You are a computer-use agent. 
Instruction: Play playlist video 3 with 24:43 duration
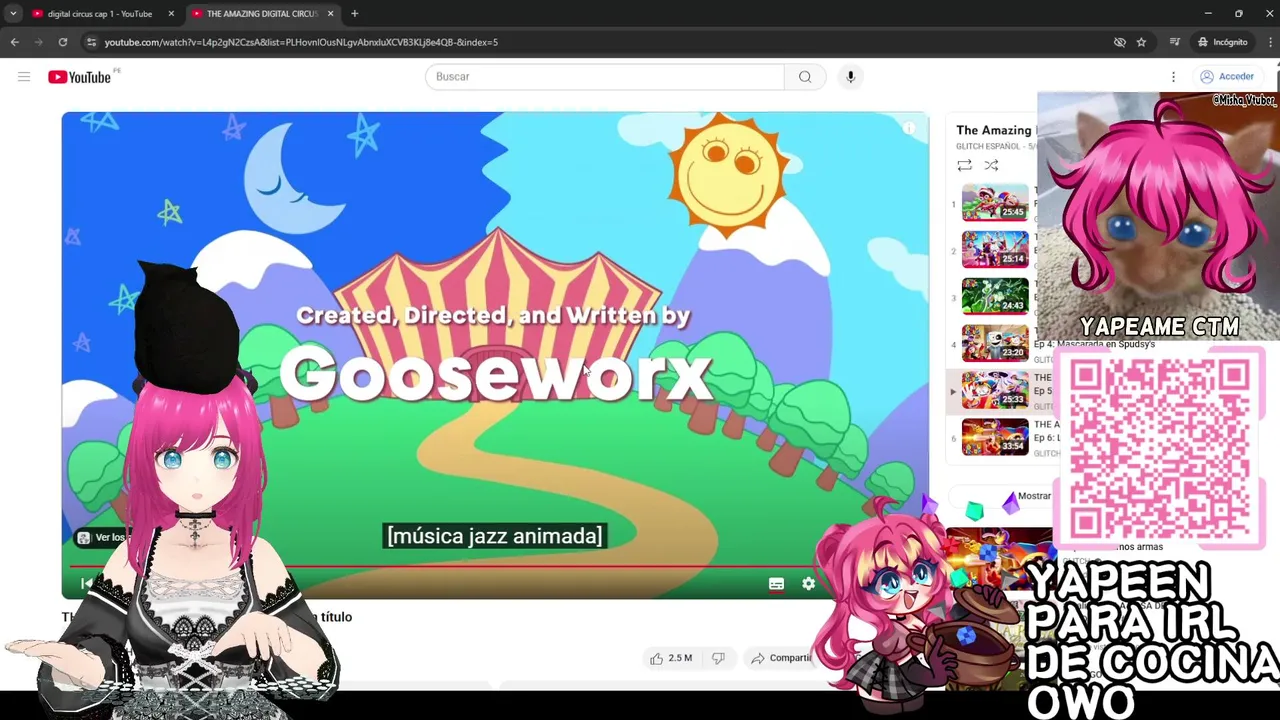tap(995, 296)
